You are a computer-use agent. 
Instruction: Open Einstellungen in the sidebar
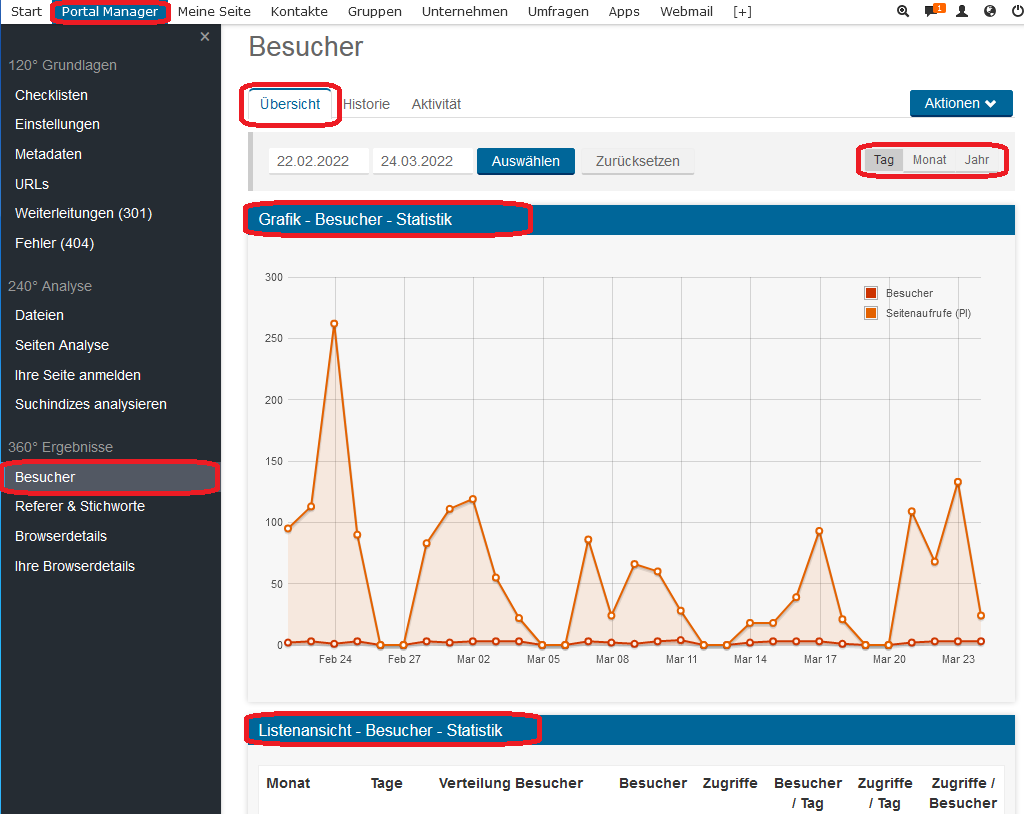tap(57, 124)
